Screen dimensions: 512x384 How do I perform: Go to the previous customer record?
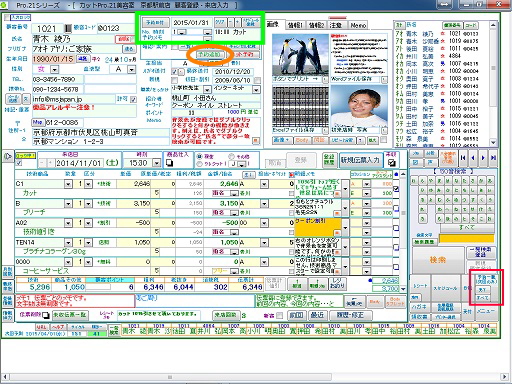473,158
